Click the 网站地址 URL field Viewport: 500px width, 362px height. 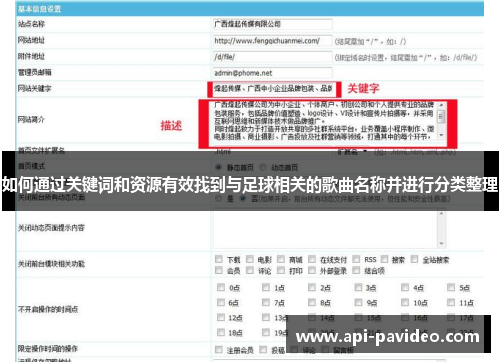[273, 41]
